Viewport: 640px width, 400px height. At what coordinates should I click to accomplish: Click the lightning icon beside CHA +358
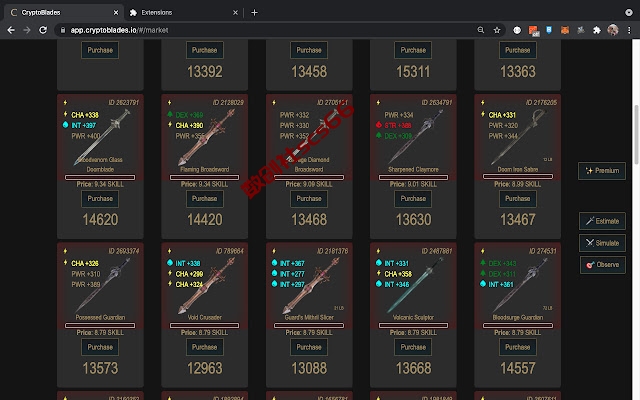coord(379,273)
